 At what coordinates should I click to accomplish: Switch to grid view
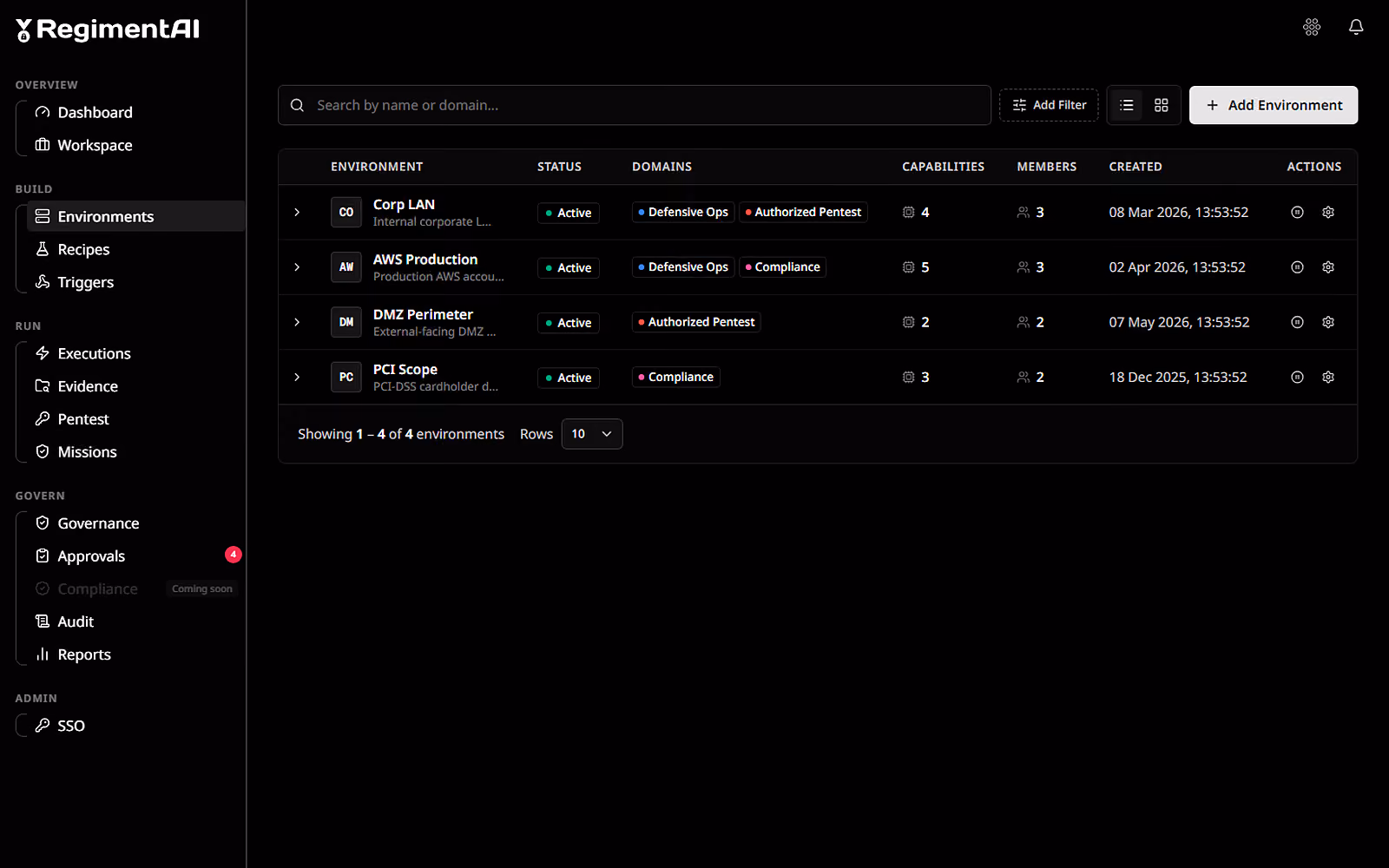[1162, 105]
